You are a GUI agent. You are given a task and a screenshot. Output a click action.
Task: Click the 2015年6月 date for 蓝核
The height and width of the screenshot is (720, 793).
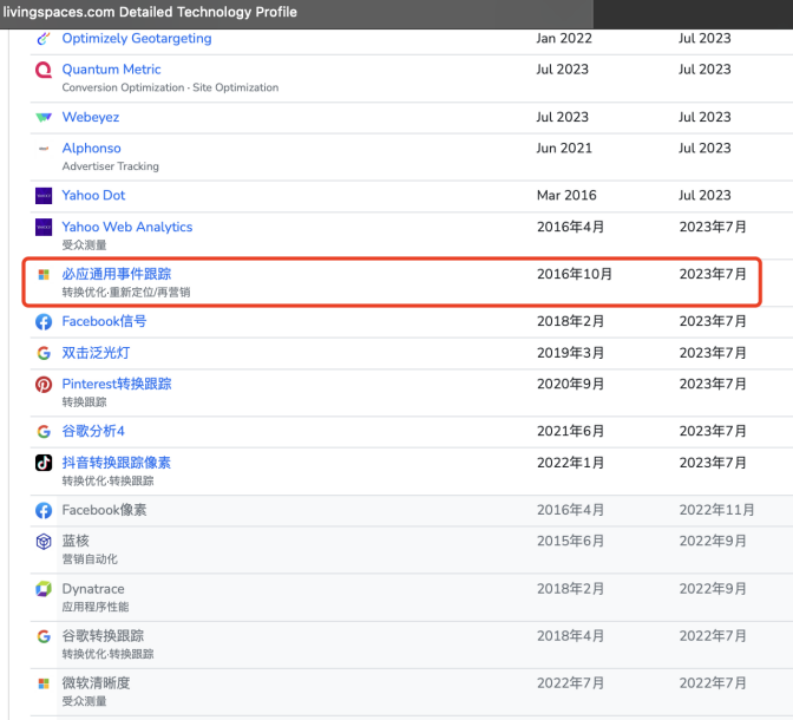[x=570, y=541]
